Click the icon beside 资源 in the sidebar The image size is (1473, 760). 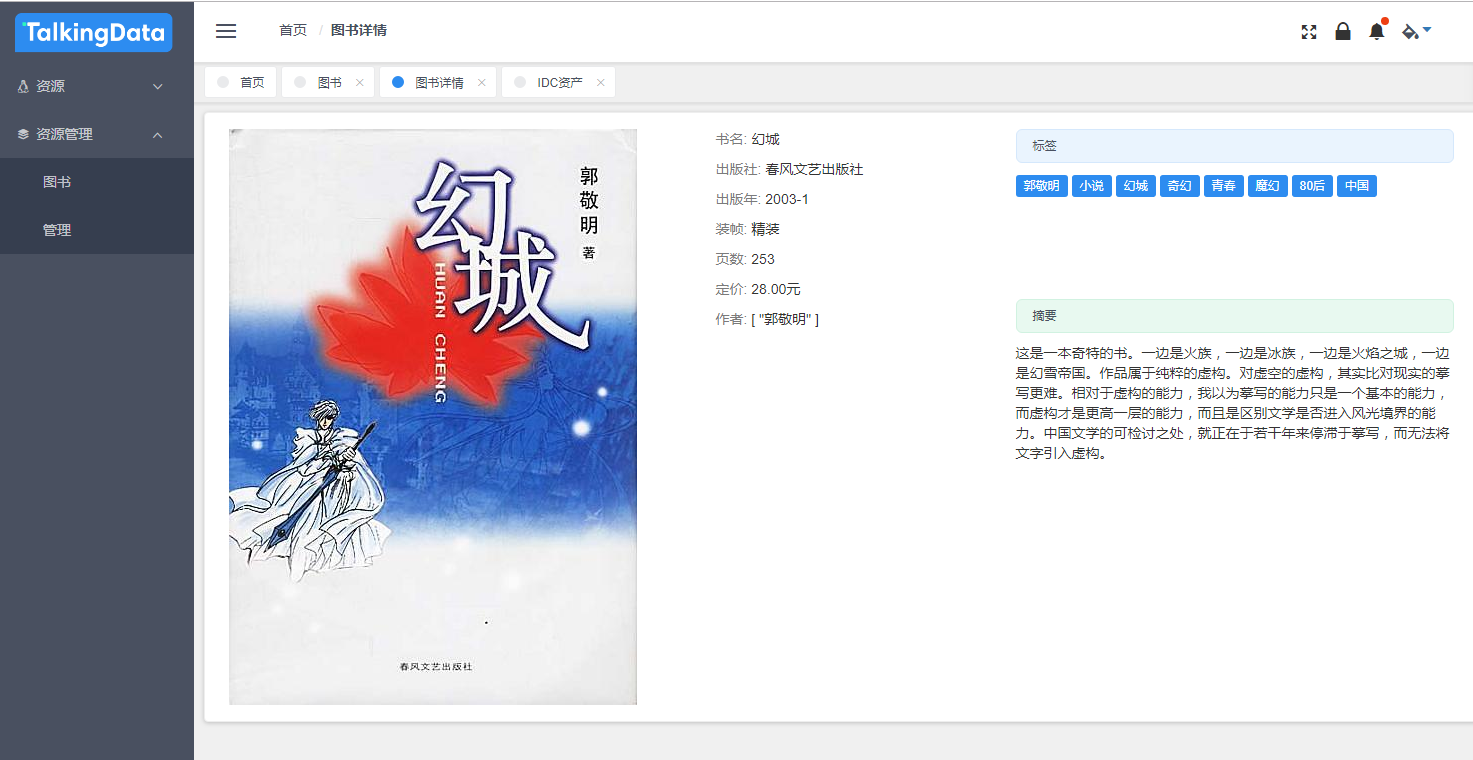point(23,87)
